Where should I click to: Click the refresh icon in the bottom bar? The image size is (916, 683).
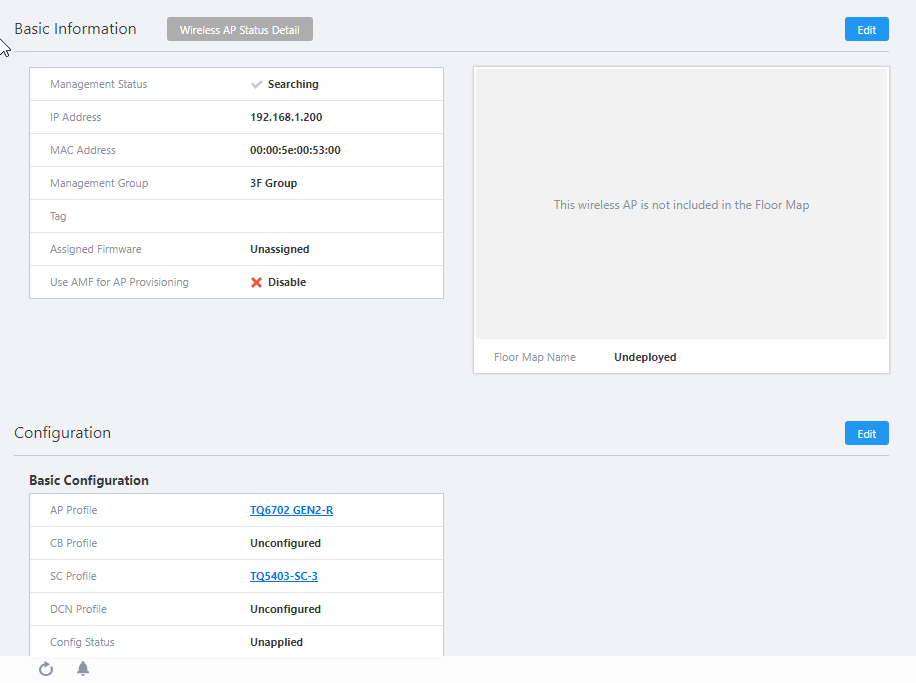point(46,669)
